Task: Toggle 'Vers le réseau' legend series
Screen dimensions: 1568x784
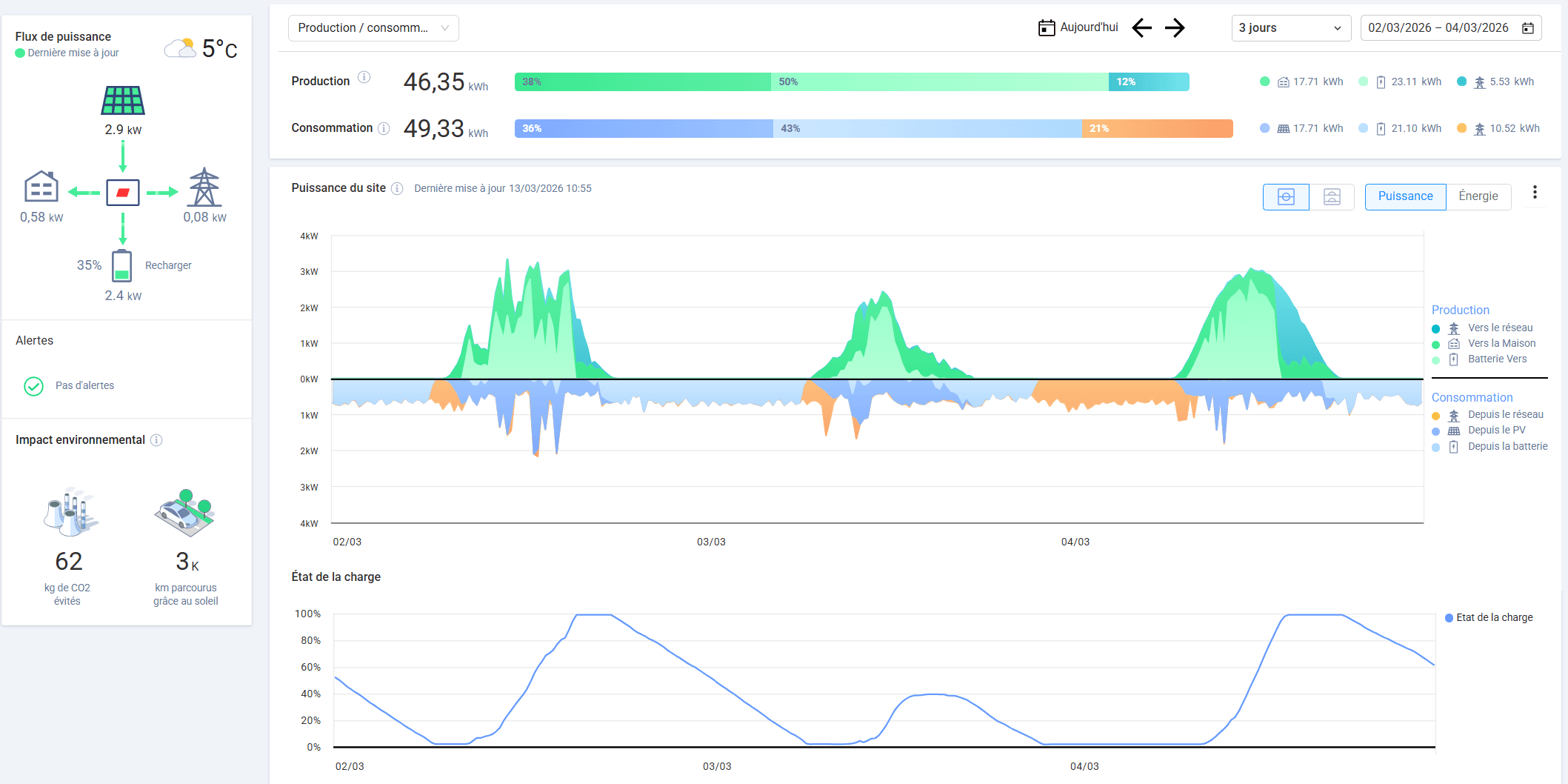Action: pyautogui.click(x=1500, y=328)
